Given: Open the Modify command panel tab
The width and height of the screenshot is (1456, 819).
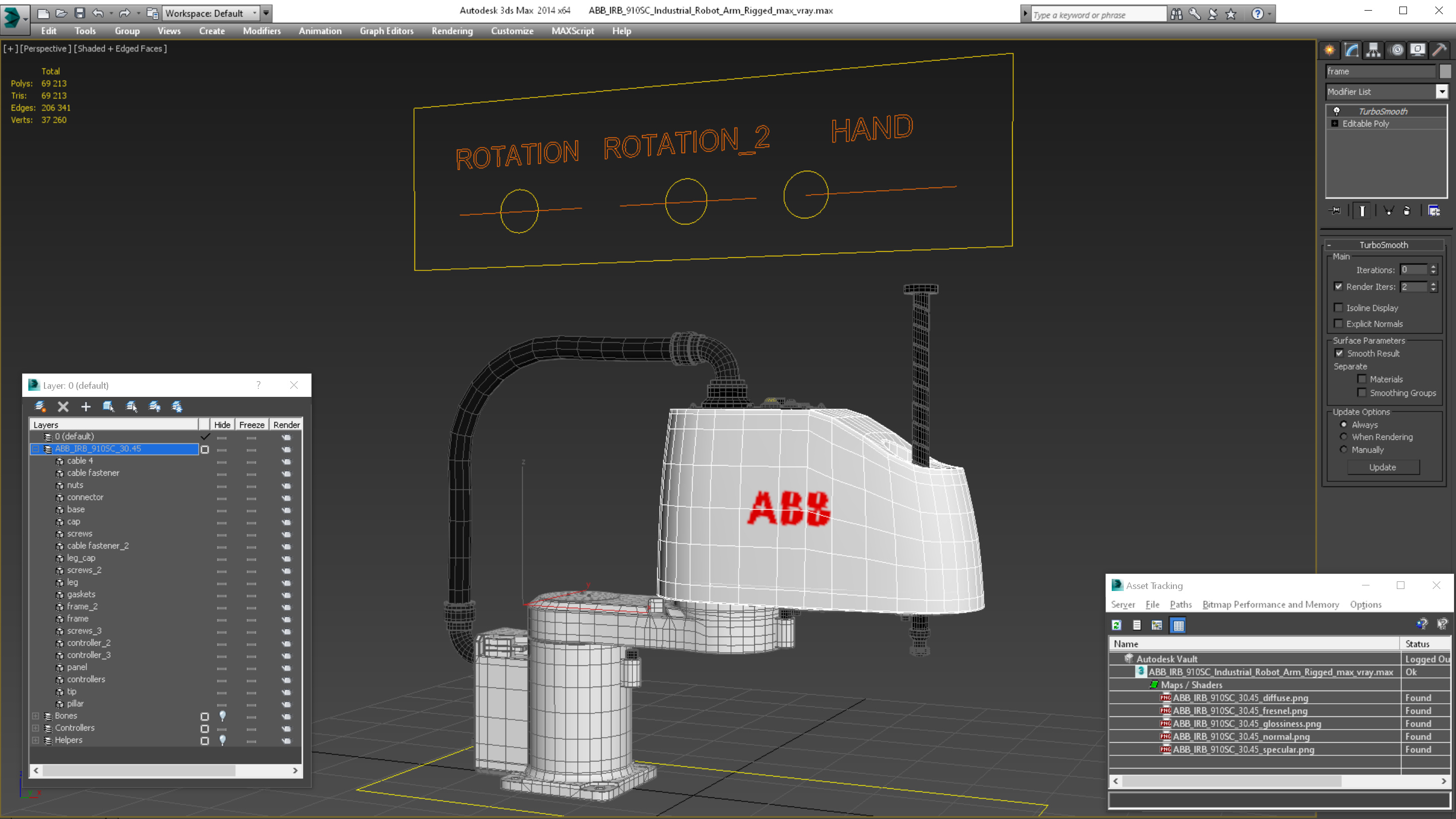Looking at the screenshot, I should (x=1351, y=50).
